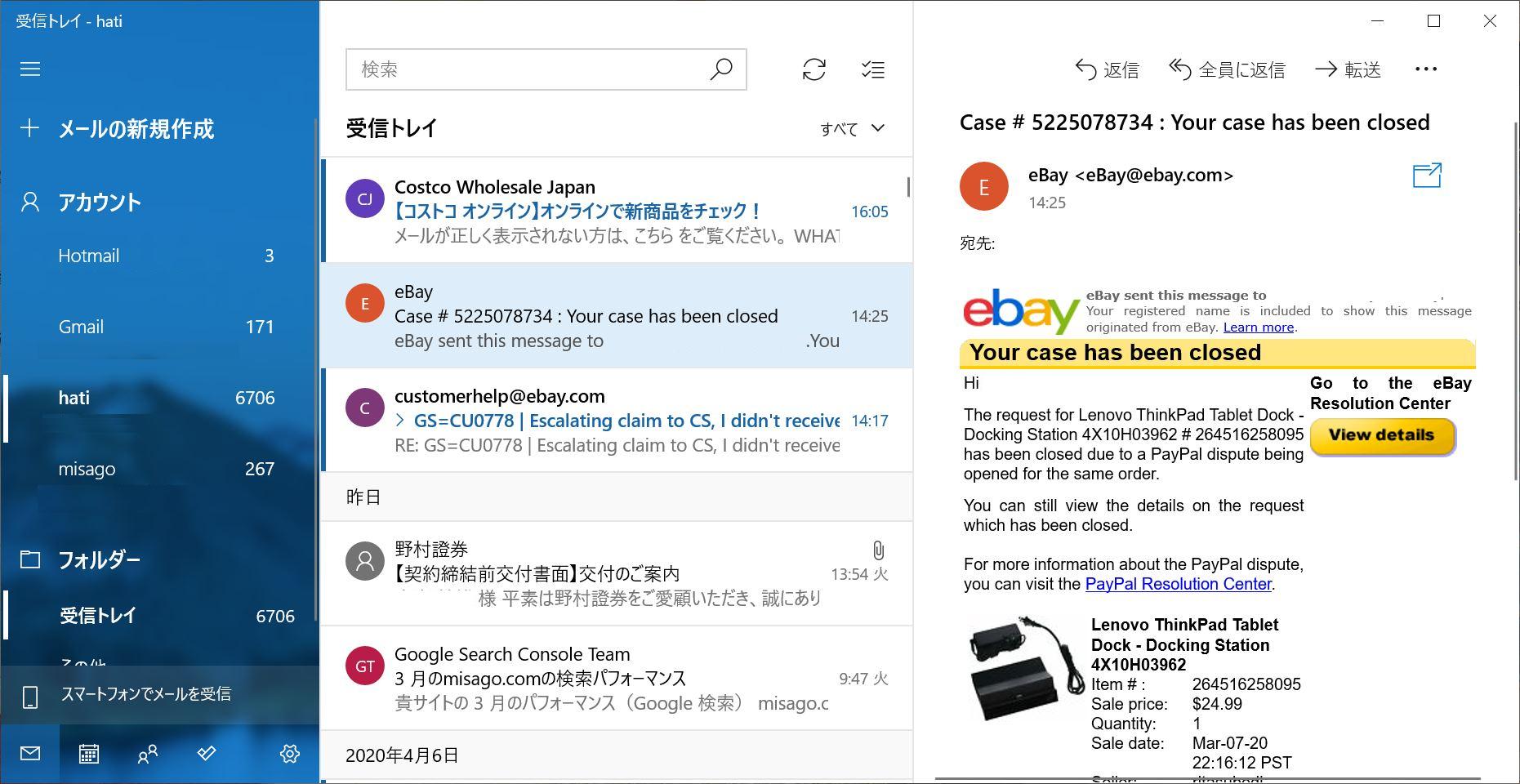Switch to Mail view in bottom bar
Image resolution: width=1520 pixels, height=784 pixels.
pyautogui.click(x=30, y=754)
